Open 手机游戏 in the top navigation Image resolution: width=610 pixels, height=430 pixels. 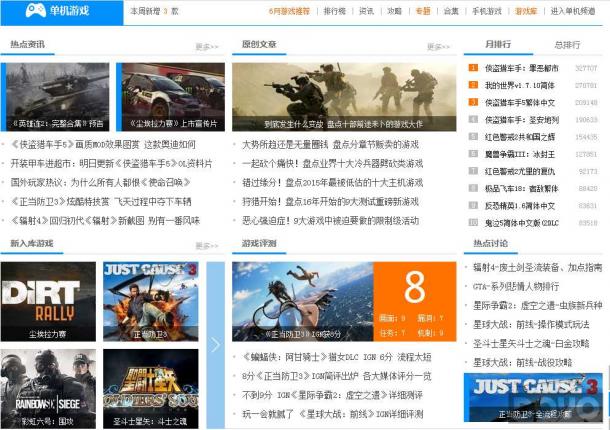487,11
